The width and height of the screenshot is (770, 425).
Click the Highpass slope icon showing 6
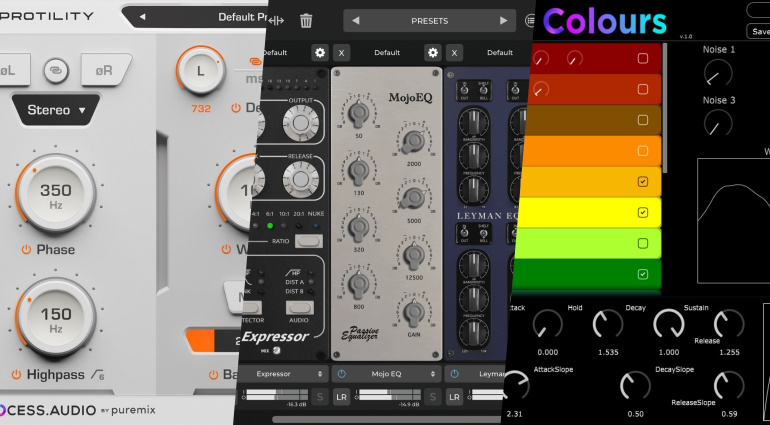pyautogui.click(x=98, y=375)
